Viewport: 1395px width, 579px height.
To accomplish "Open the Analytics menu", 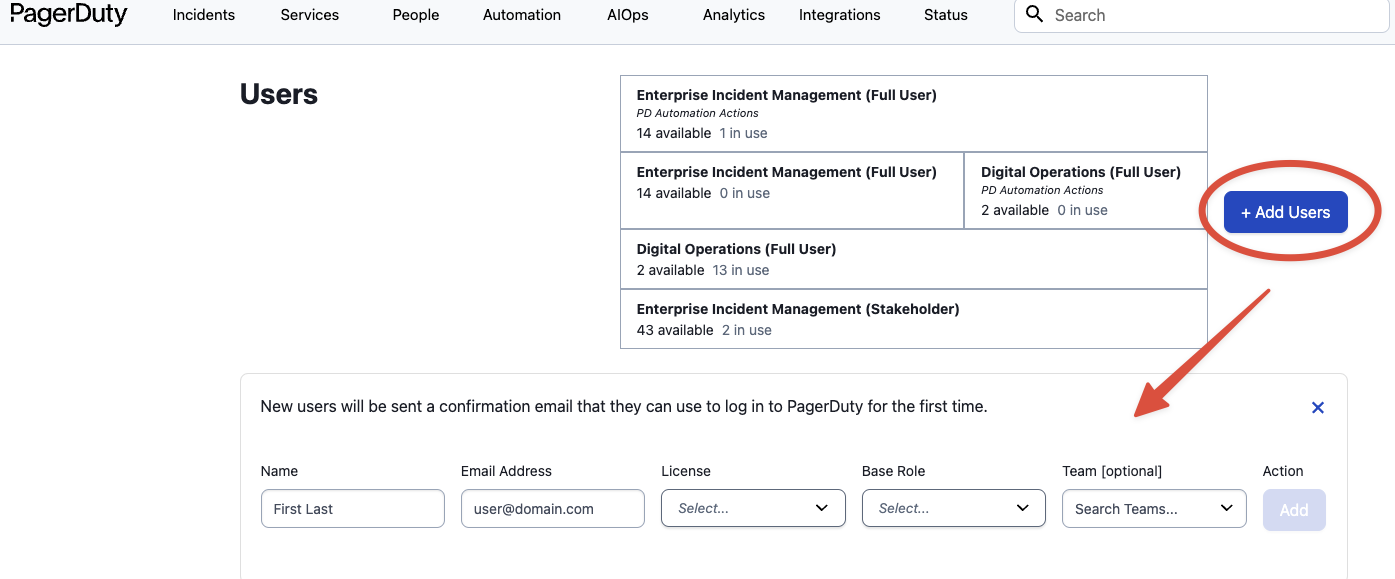I will (734, 15).
